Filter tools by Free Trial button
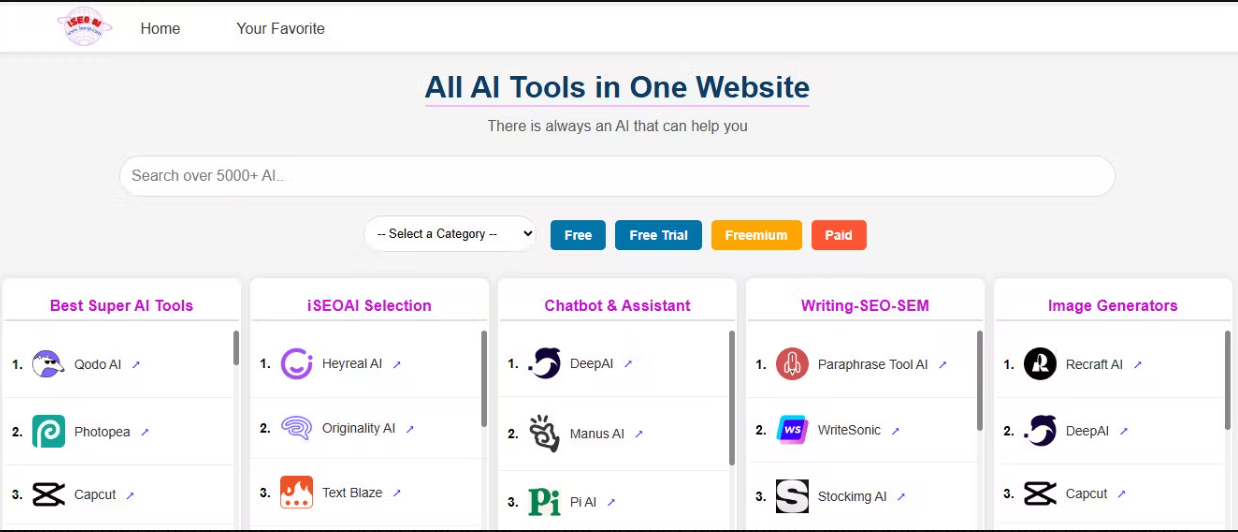 (x=658, y=235)
